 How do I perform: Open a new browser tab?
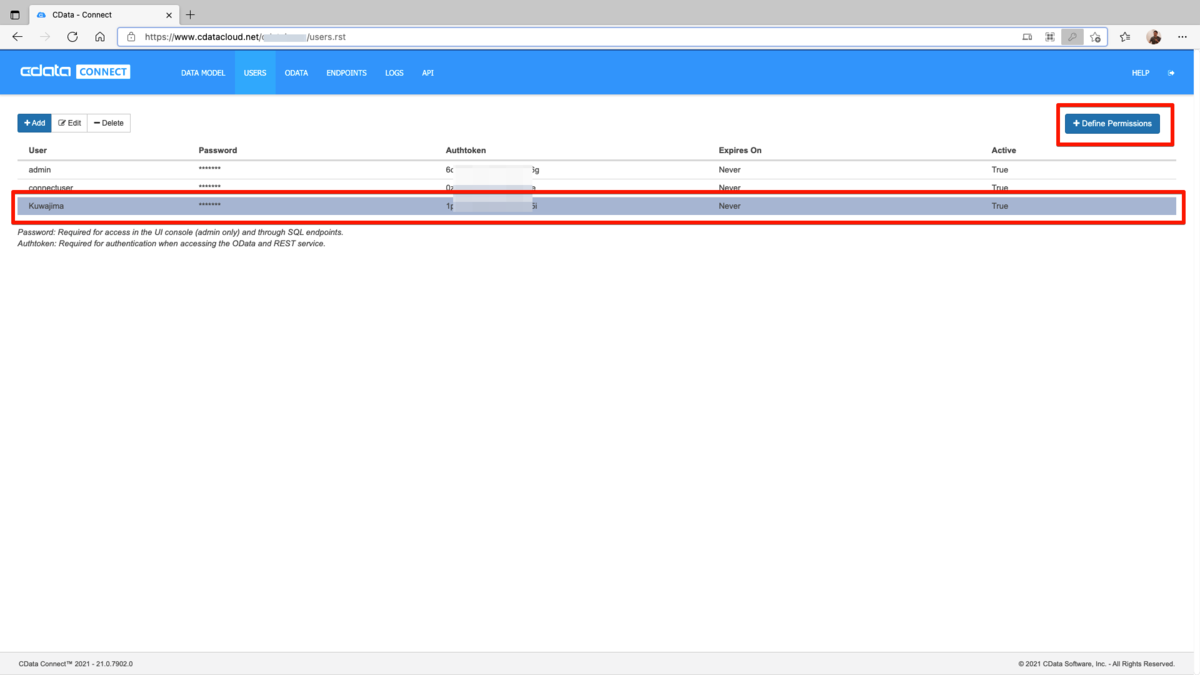(x=190, y=15)
